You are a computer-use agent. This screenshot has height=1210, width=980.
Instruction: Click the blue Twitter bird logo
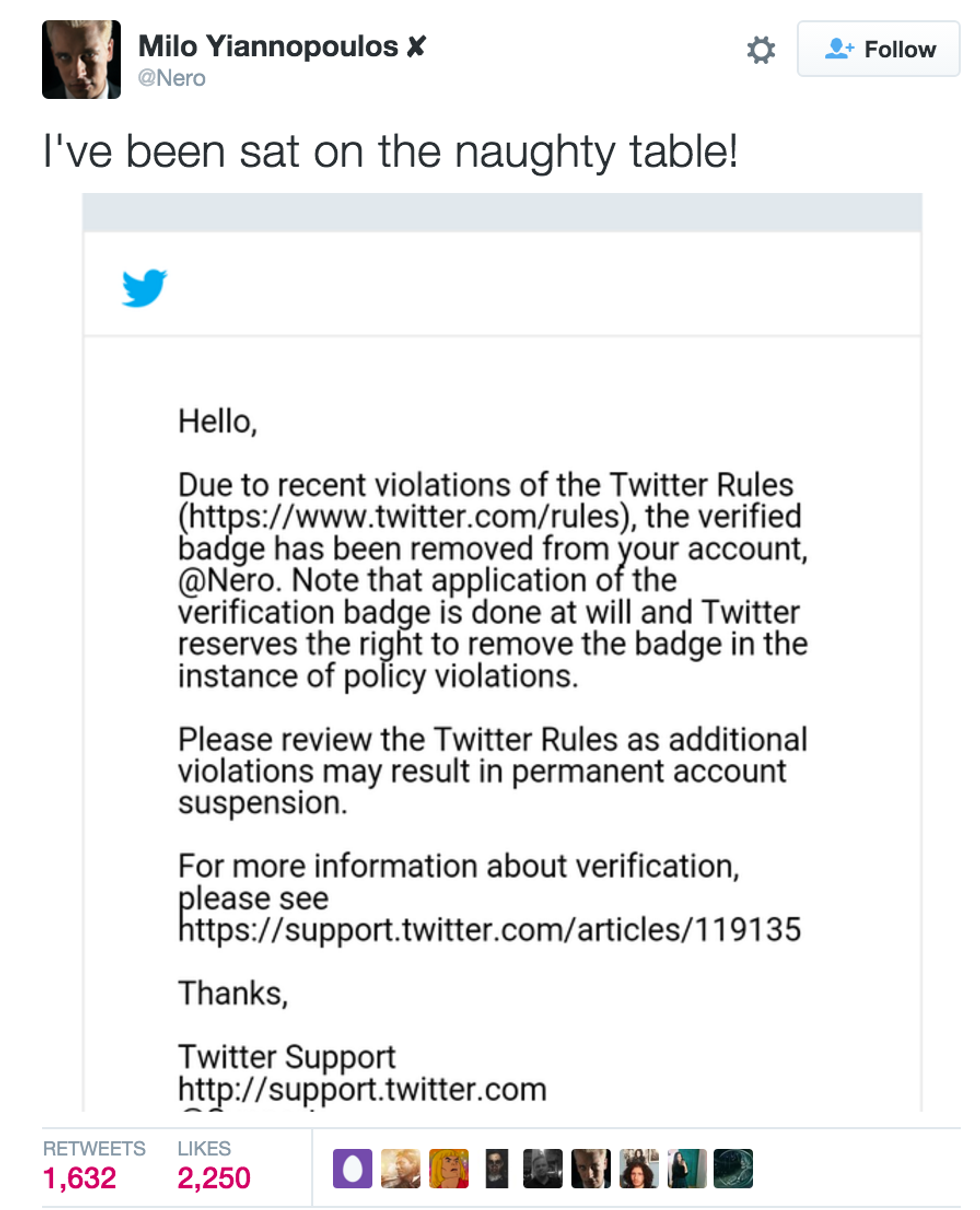144,289
